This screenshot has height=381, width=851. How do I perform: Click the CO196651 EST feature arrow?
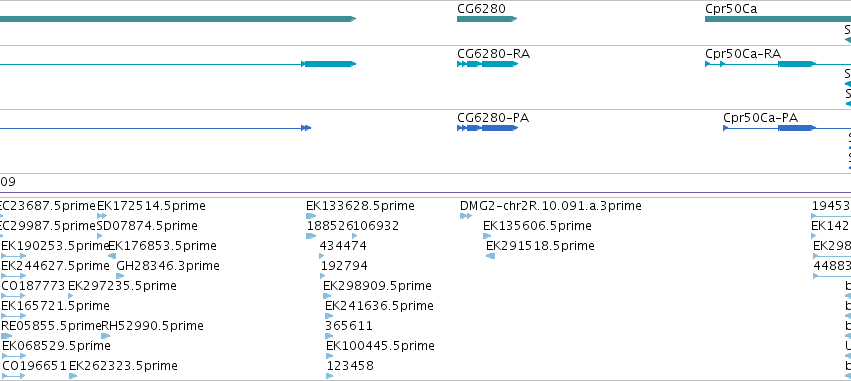pos(14,376)
